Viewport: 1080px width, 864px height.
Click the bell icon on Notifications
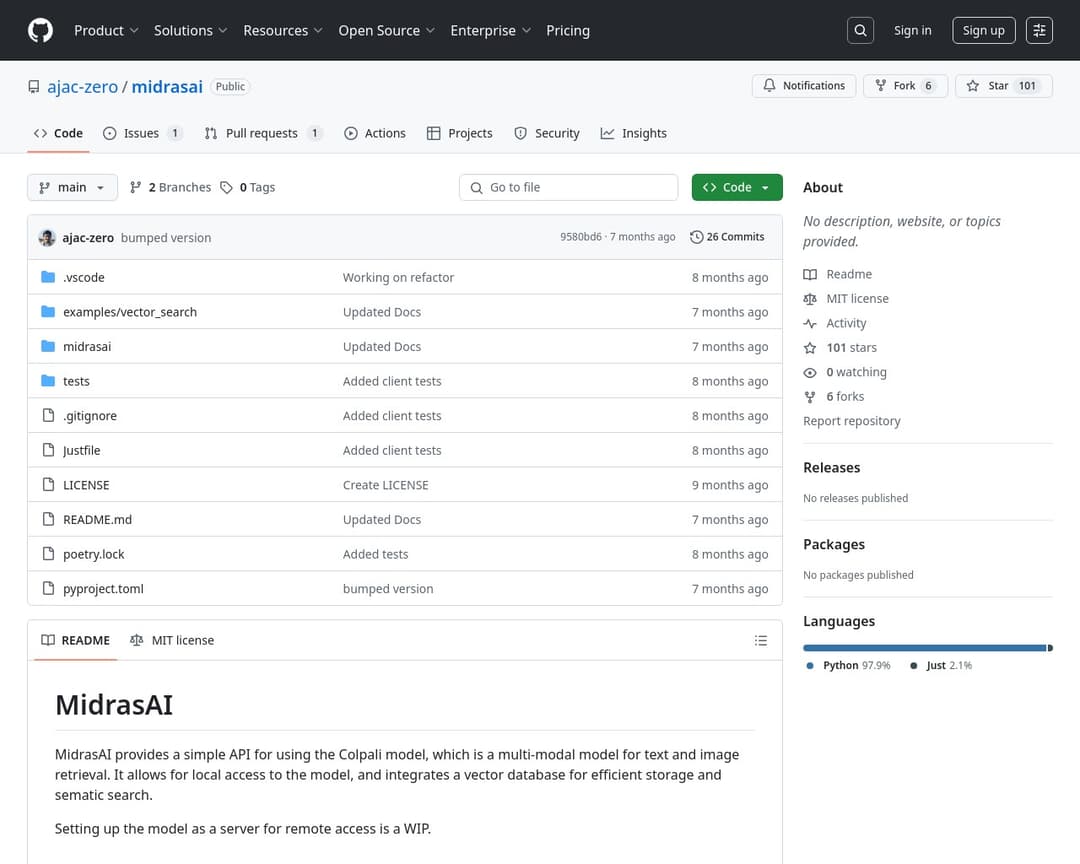tap(769, 85)
